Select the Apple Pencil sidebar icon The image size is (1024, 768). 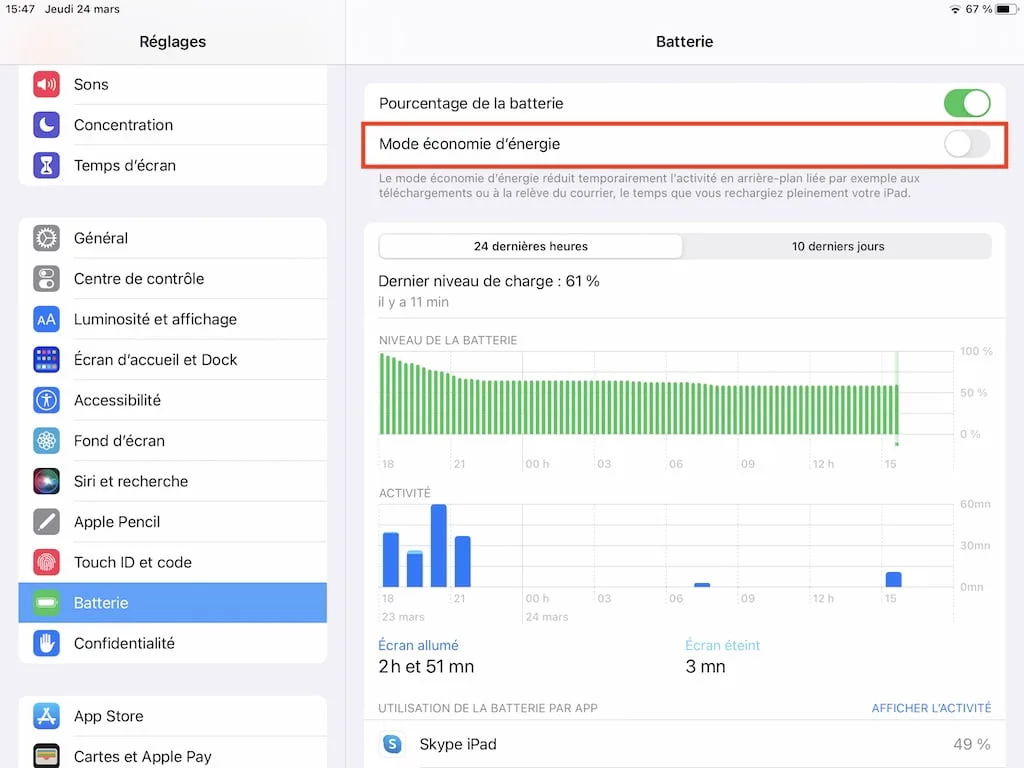(x=47, y=521)
